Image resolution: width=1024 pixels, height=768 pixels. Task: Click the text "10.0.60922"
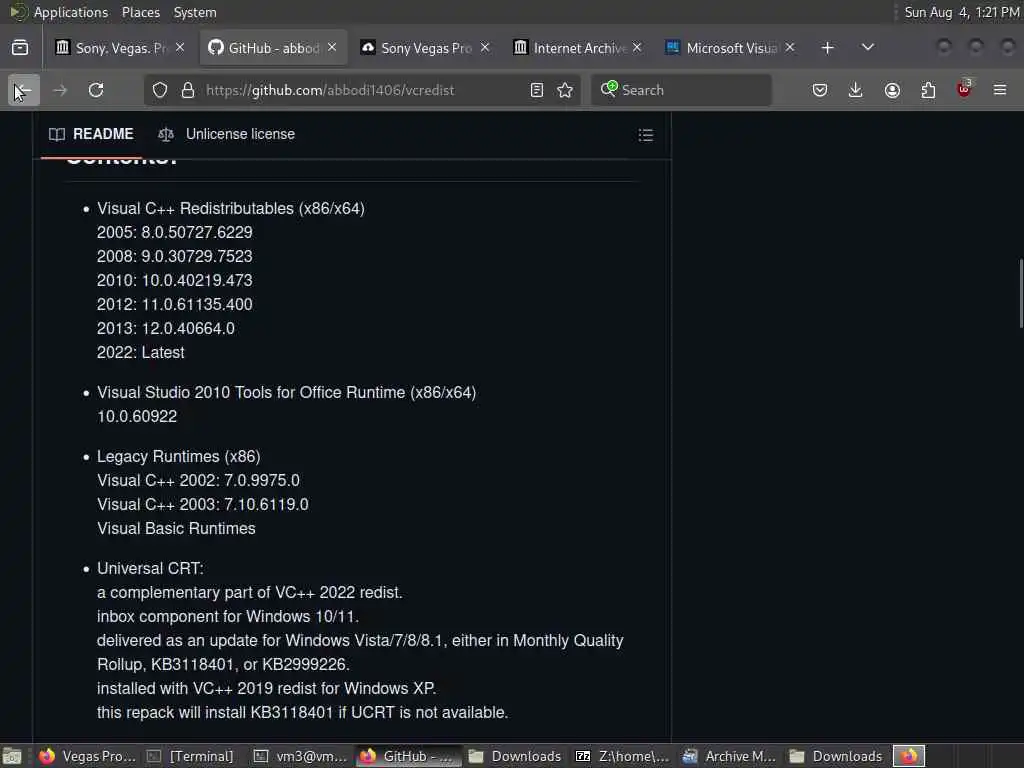click(137, 417)
